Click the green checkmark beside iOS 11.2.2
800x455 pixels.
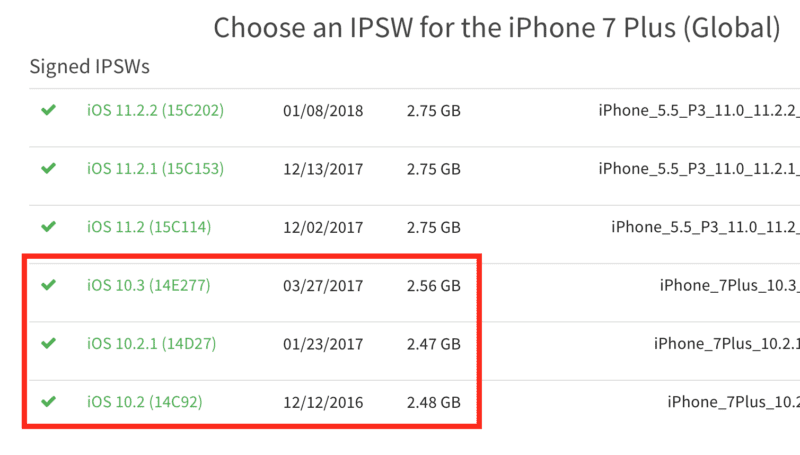click(48, 110)
